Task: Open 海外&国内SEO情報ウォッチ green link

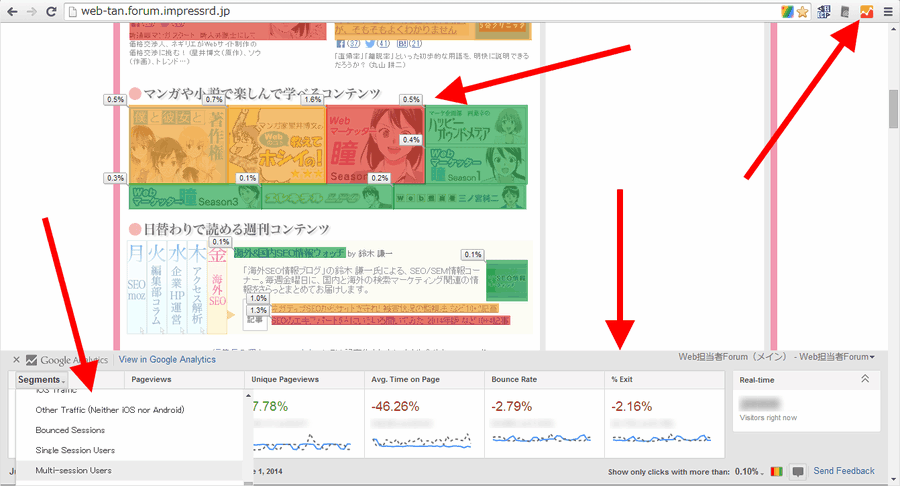Action: point(289,253)
